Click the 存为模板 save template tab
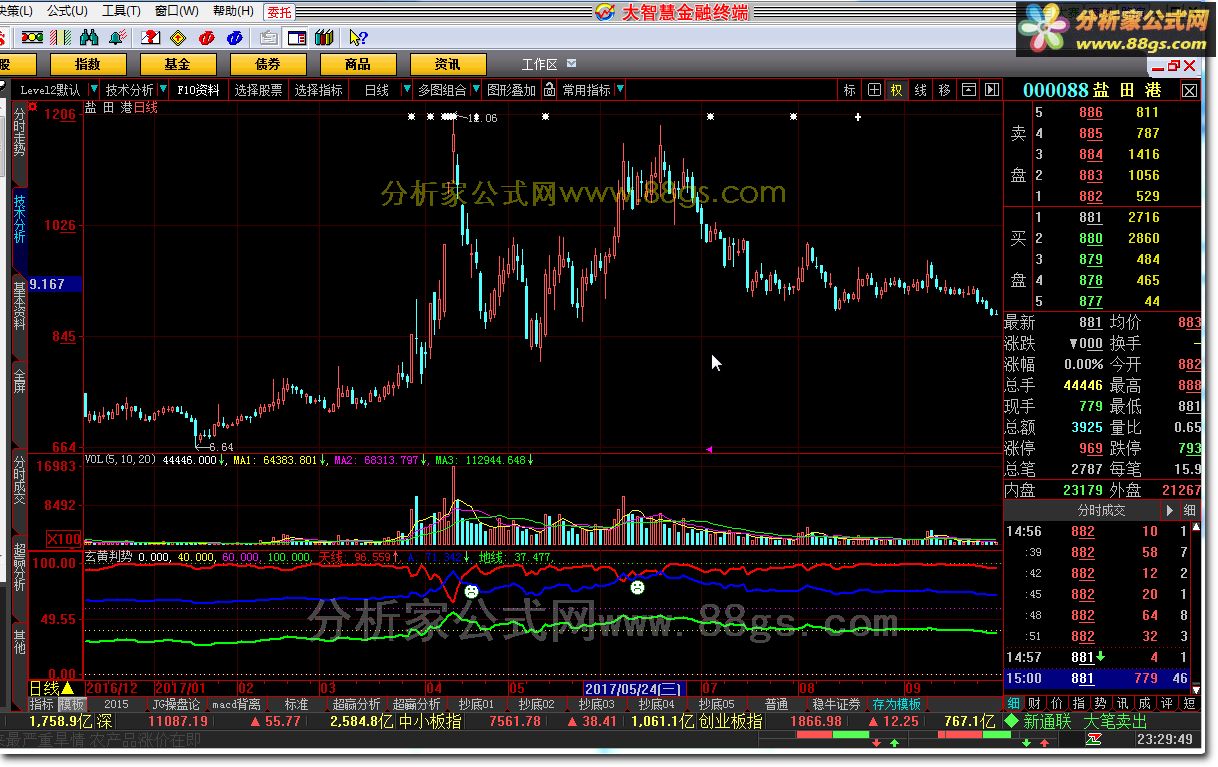The image size is (1218, 767). pyautogui.click(x=896, y=704)
